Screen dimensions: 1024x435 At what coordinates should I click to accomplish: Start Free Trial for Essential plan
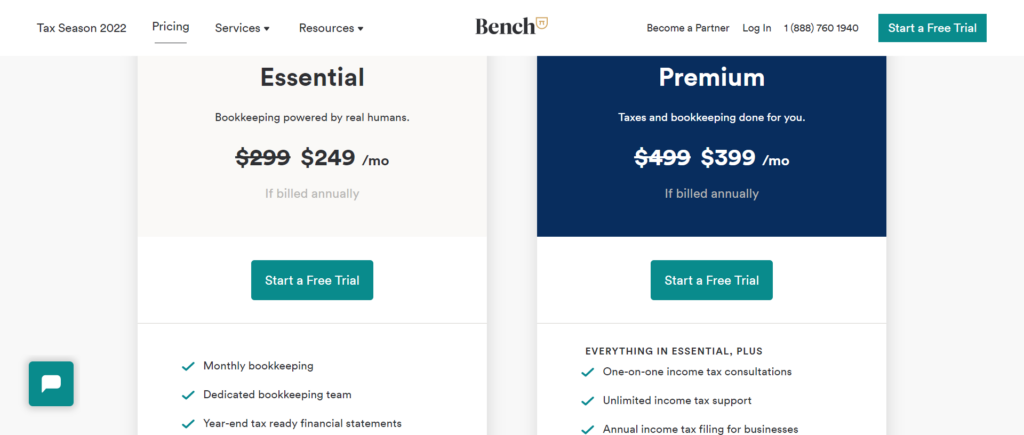tap(312, 280)
